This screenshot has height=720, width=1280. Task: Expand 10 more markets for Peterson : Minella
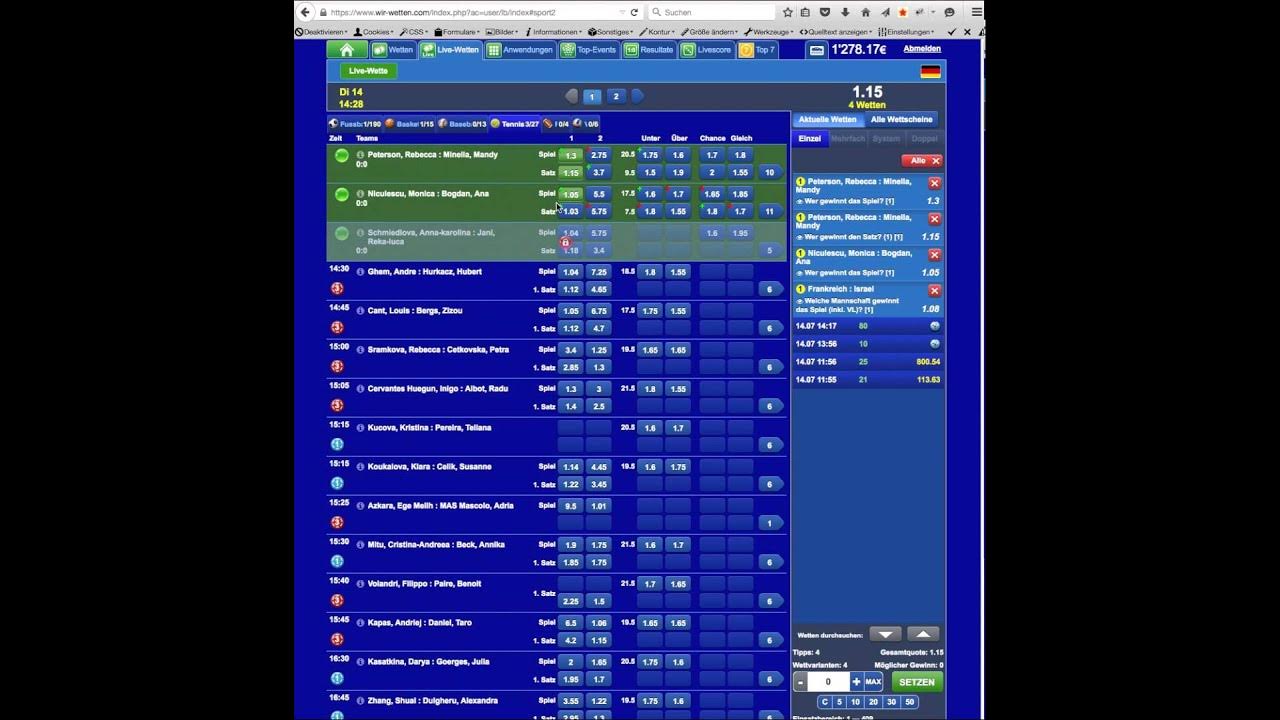pos(770,173)
